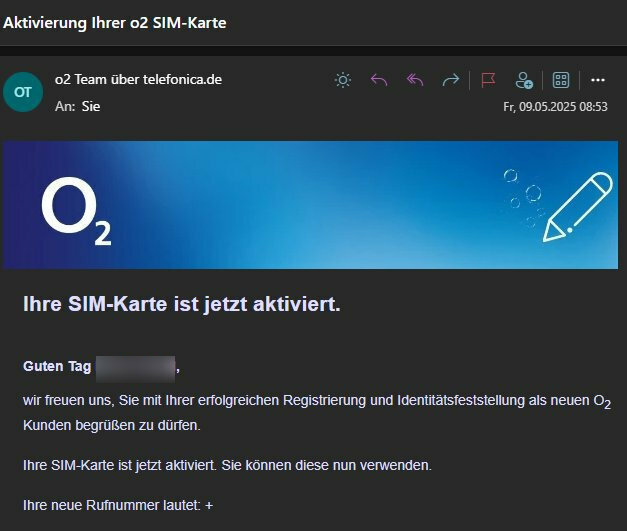This screenshot has height=531, width=627.
Task: Open the apps grid icon
Action: (x=561, y=80)
